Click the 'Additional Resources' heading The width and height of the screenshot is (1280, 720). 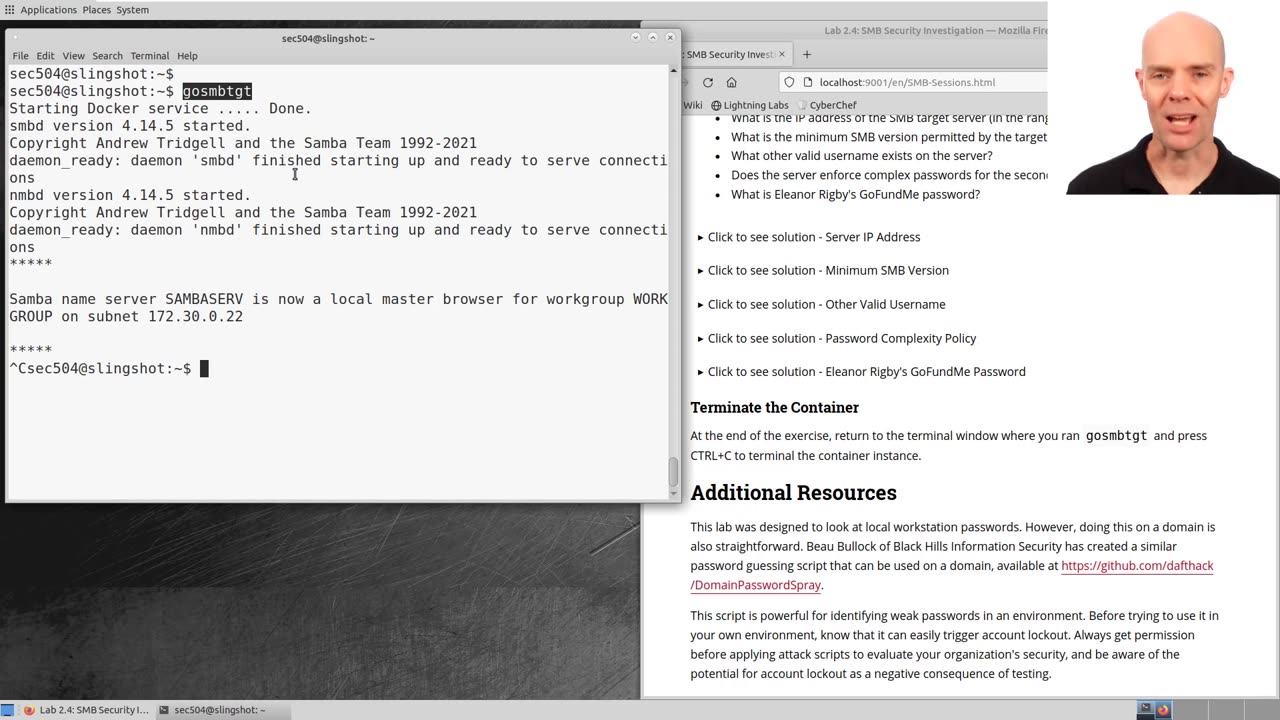pyautogui.click(x=793, y=493)
